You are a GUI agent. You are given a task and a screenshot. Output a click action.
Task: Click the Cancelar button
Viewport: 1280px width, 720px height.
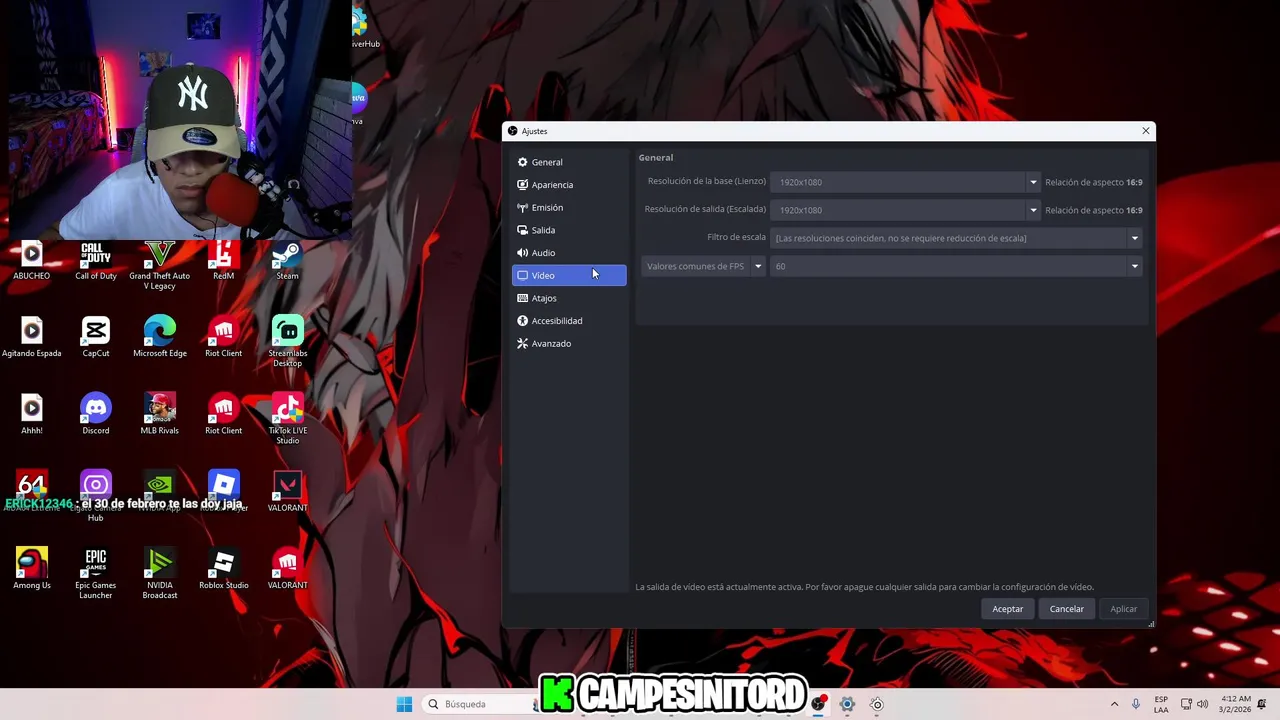coord(1067,609)
